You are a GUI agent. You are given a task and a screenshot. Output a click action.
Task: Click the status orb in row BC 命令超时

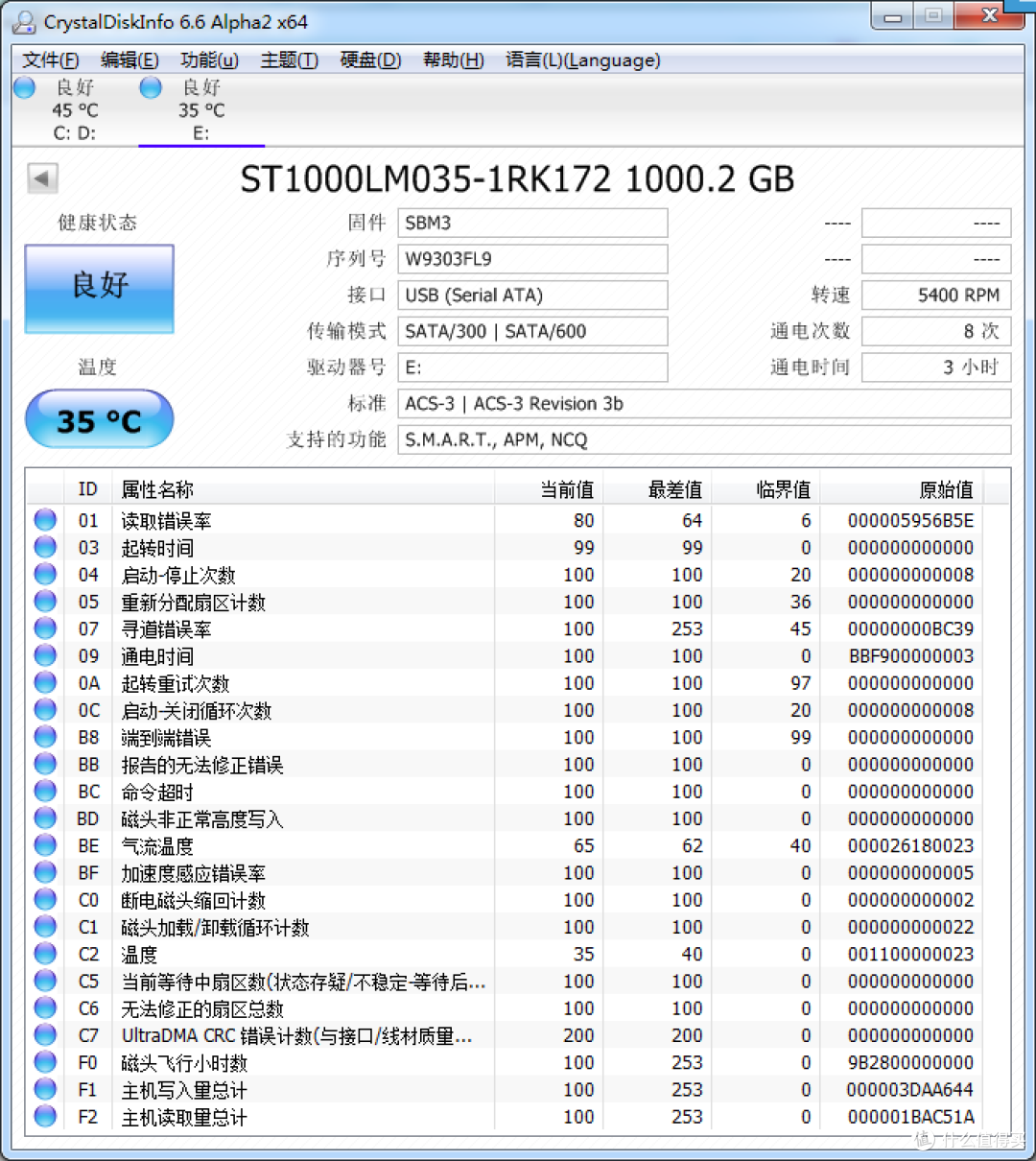pos(45,791)
